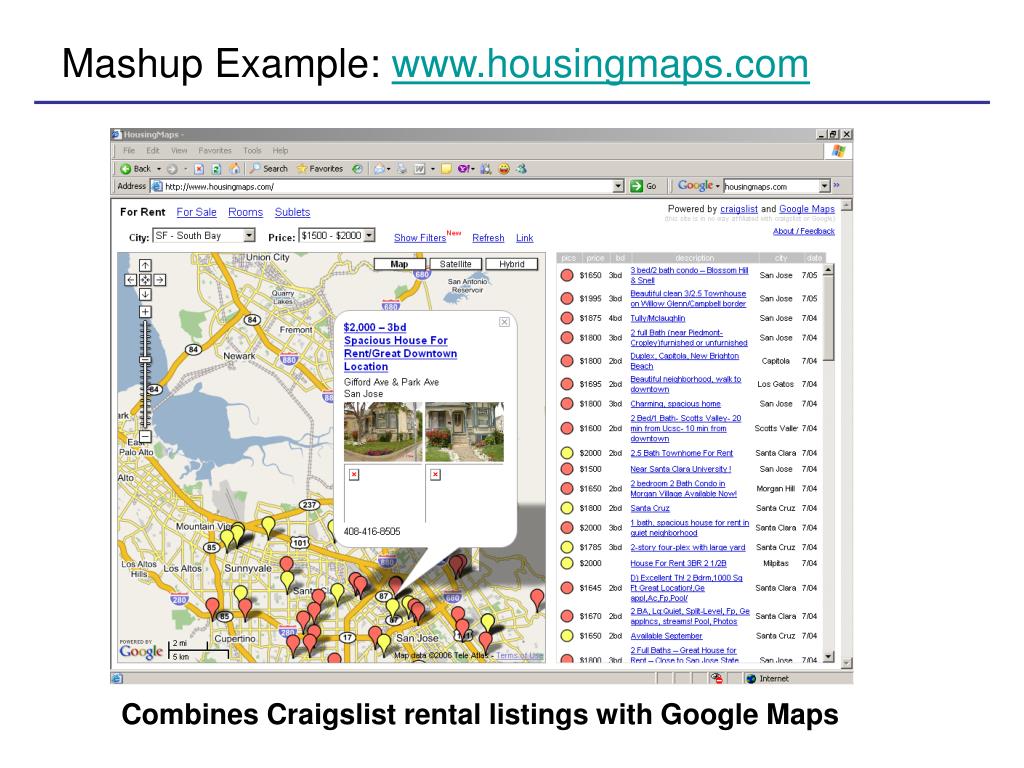Click red marker beside Charming, spacious home listing
This screenshot has width=1024, height=768.
pos(567,404)
